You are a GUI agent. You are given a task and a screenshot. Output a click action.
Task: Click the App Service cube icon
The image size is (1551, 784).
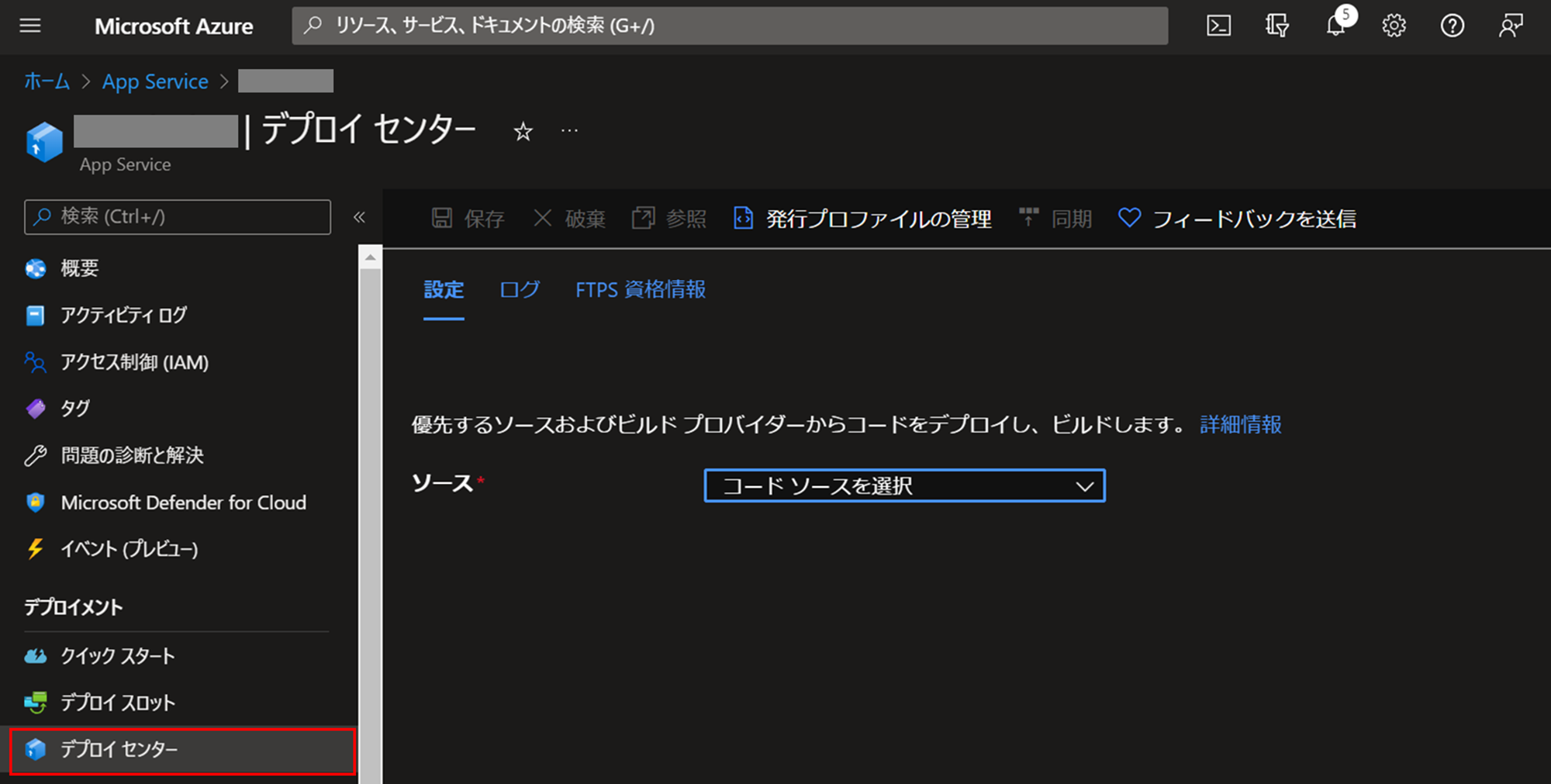(44, 142)
